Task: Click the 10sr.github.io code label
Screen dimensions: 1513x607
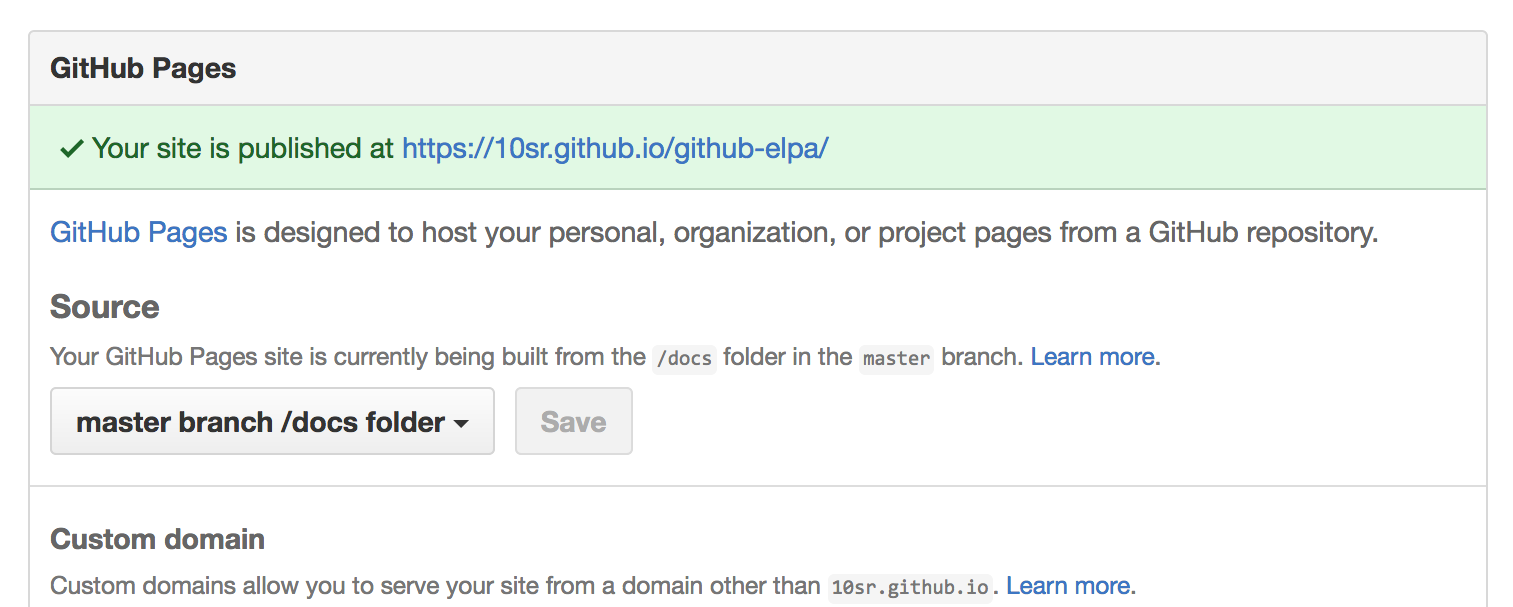Action: pyautogui.click(x=910, y=587)
